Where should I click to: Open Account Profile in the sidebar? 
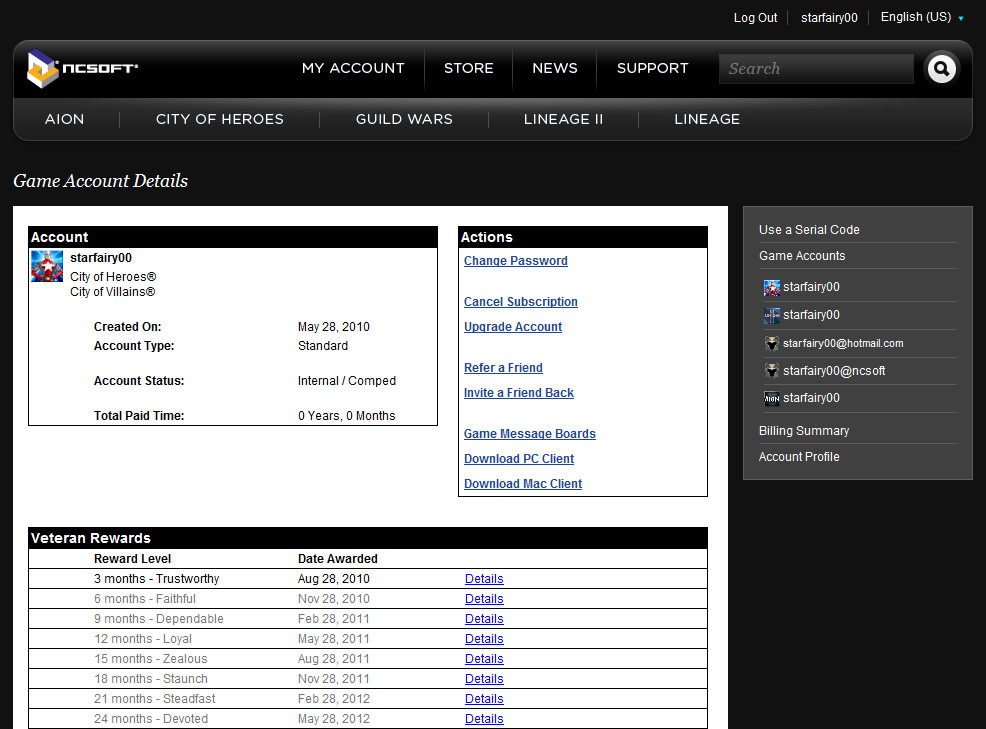point(799,457)
